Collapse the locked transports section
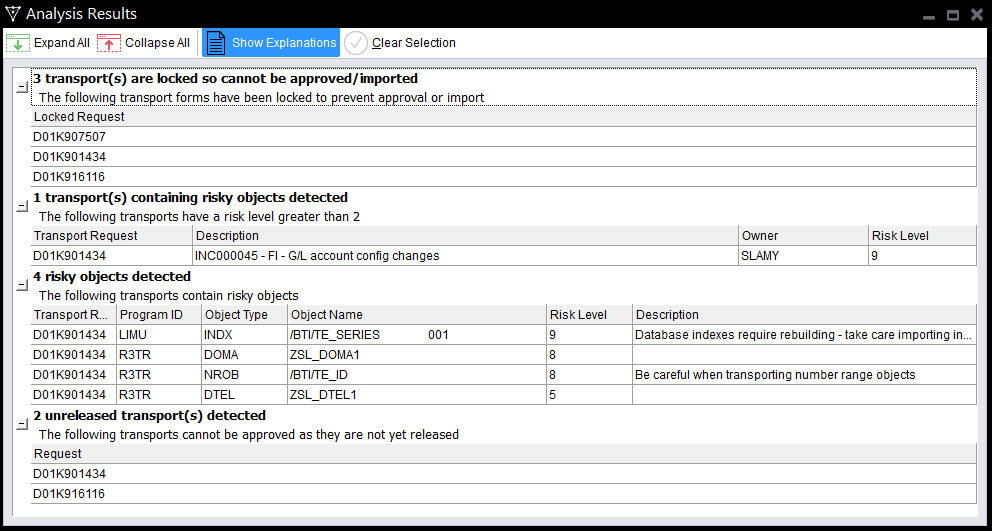Viewport: 992px width, 531px height. [x=22, y=87]
